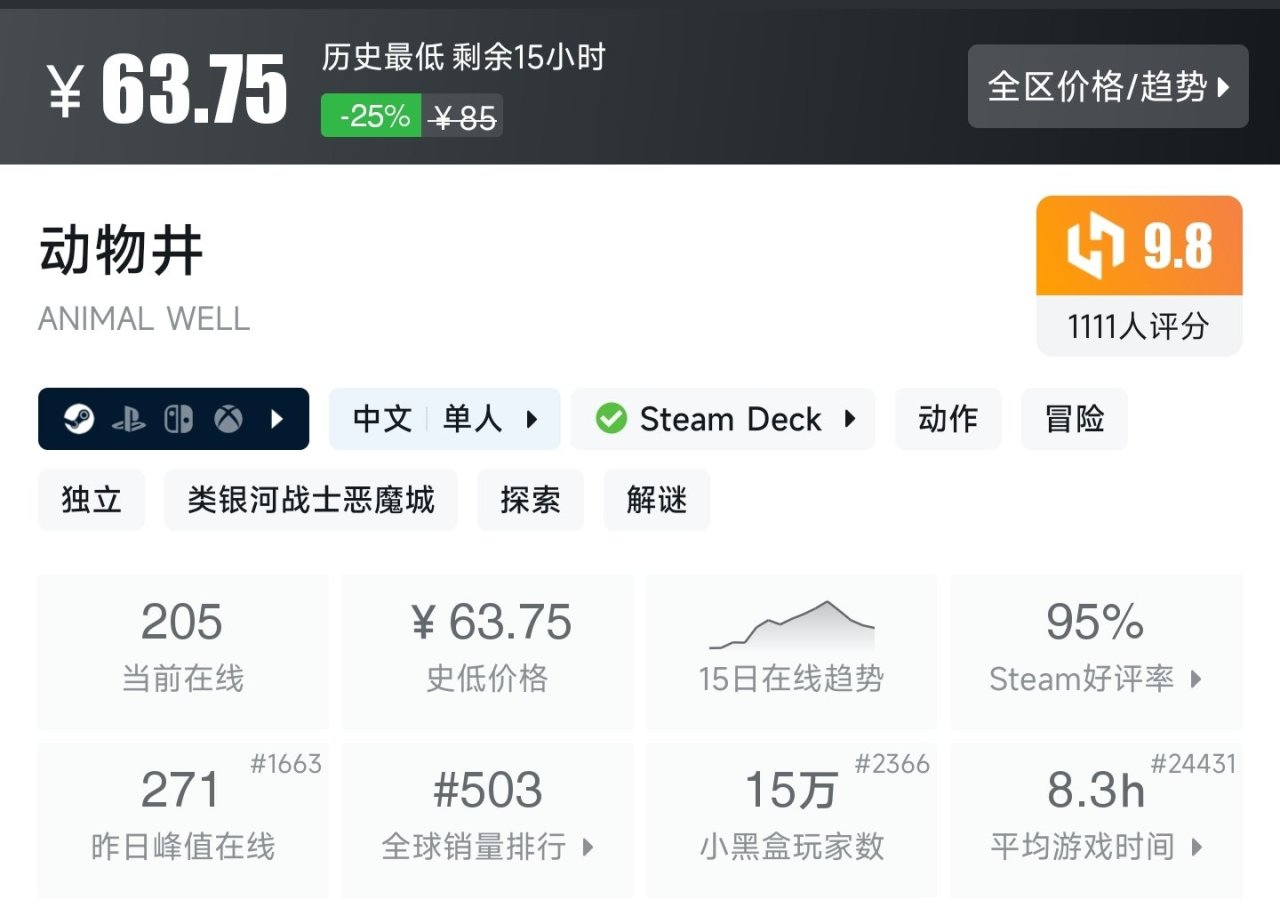
Task: Open the 独立 tag
Action: (91, 500)
